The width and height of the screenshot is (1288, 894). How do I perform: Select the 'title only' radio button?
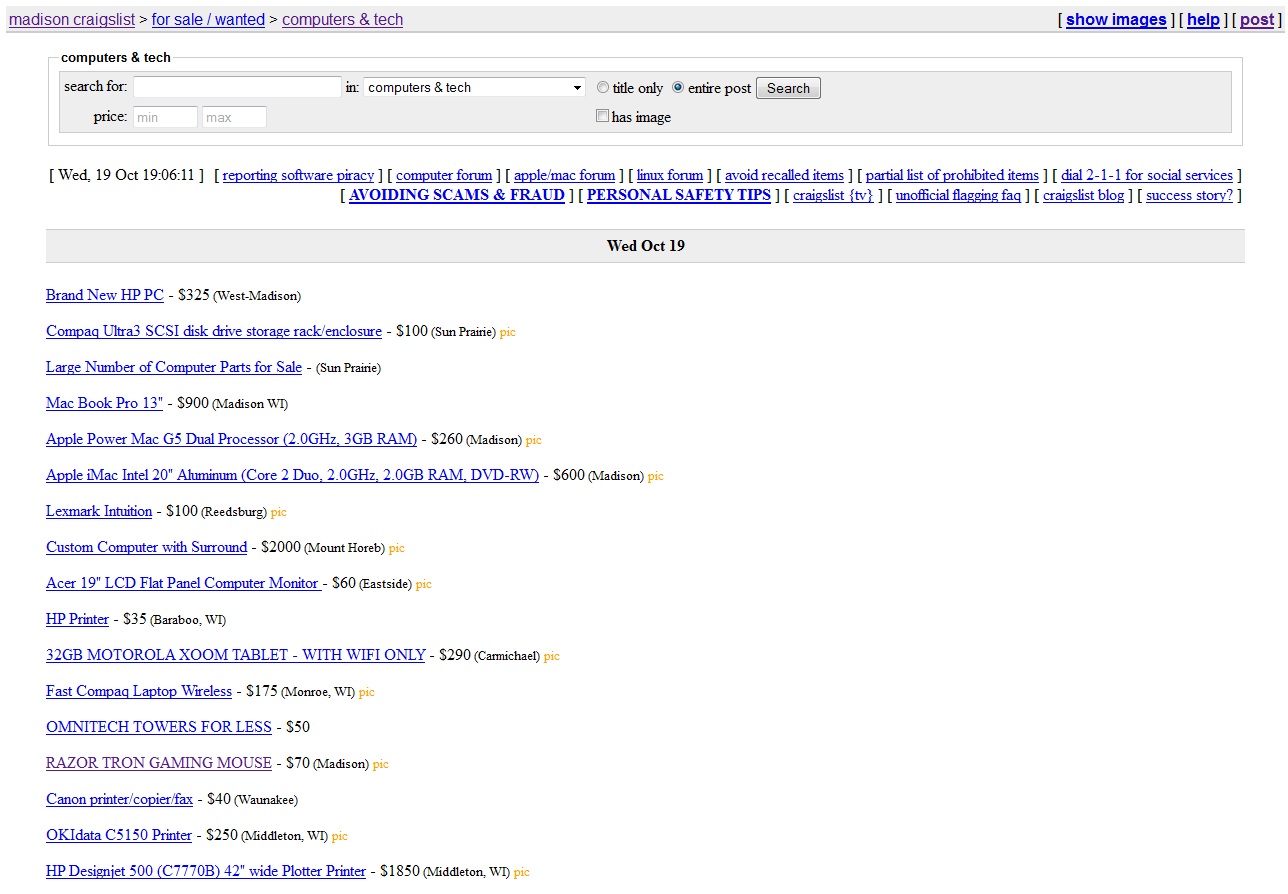click(x=603, y=88)
